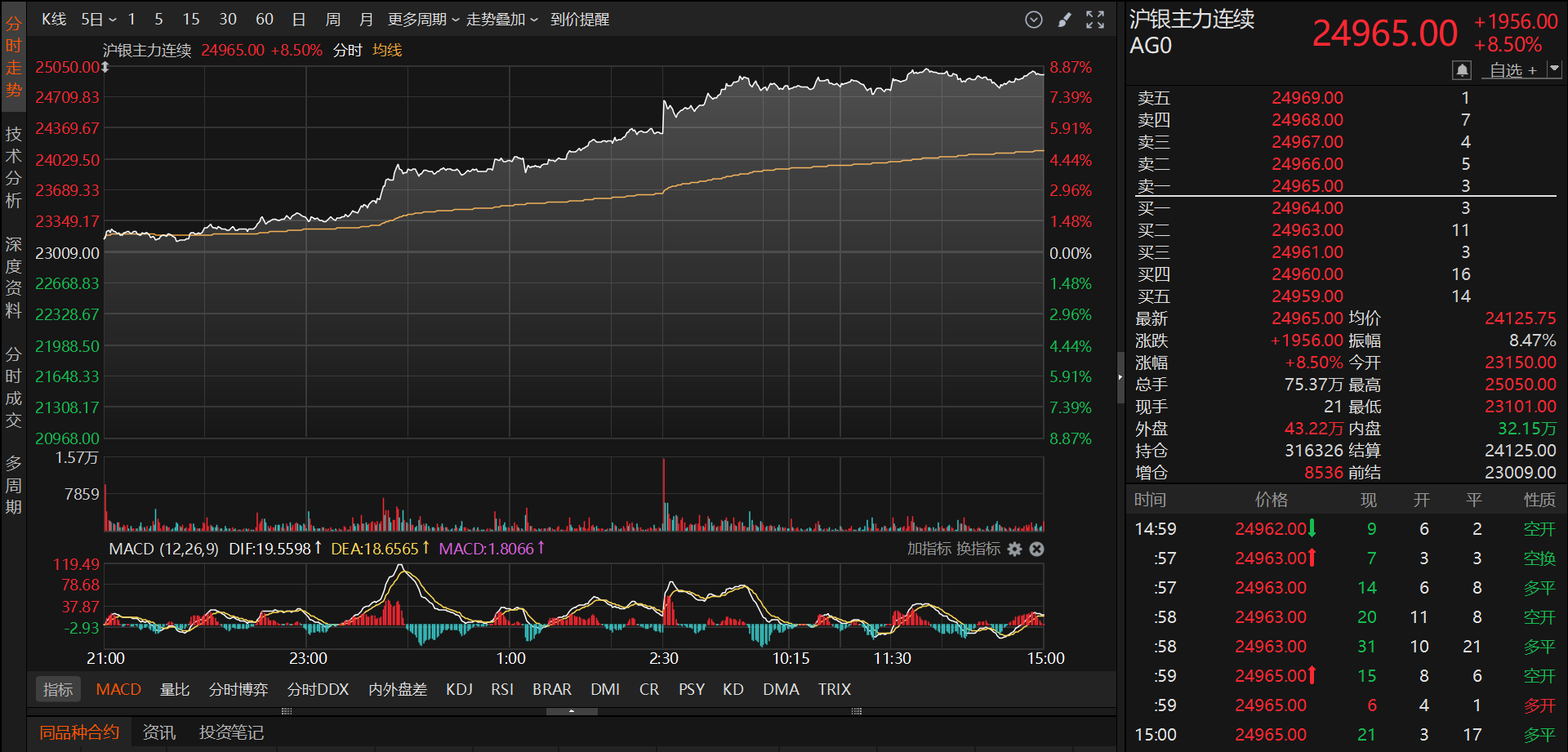Click the 15:00 trade row price
The height and width of the screenshot is (752, 1568).
[x=1271, y=735]
